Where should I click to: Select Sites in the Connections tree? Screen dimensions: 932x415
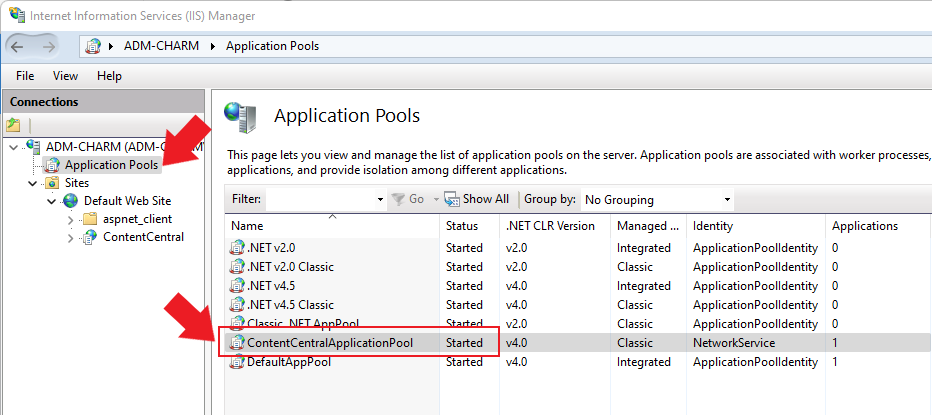click(x=77, y=183)
